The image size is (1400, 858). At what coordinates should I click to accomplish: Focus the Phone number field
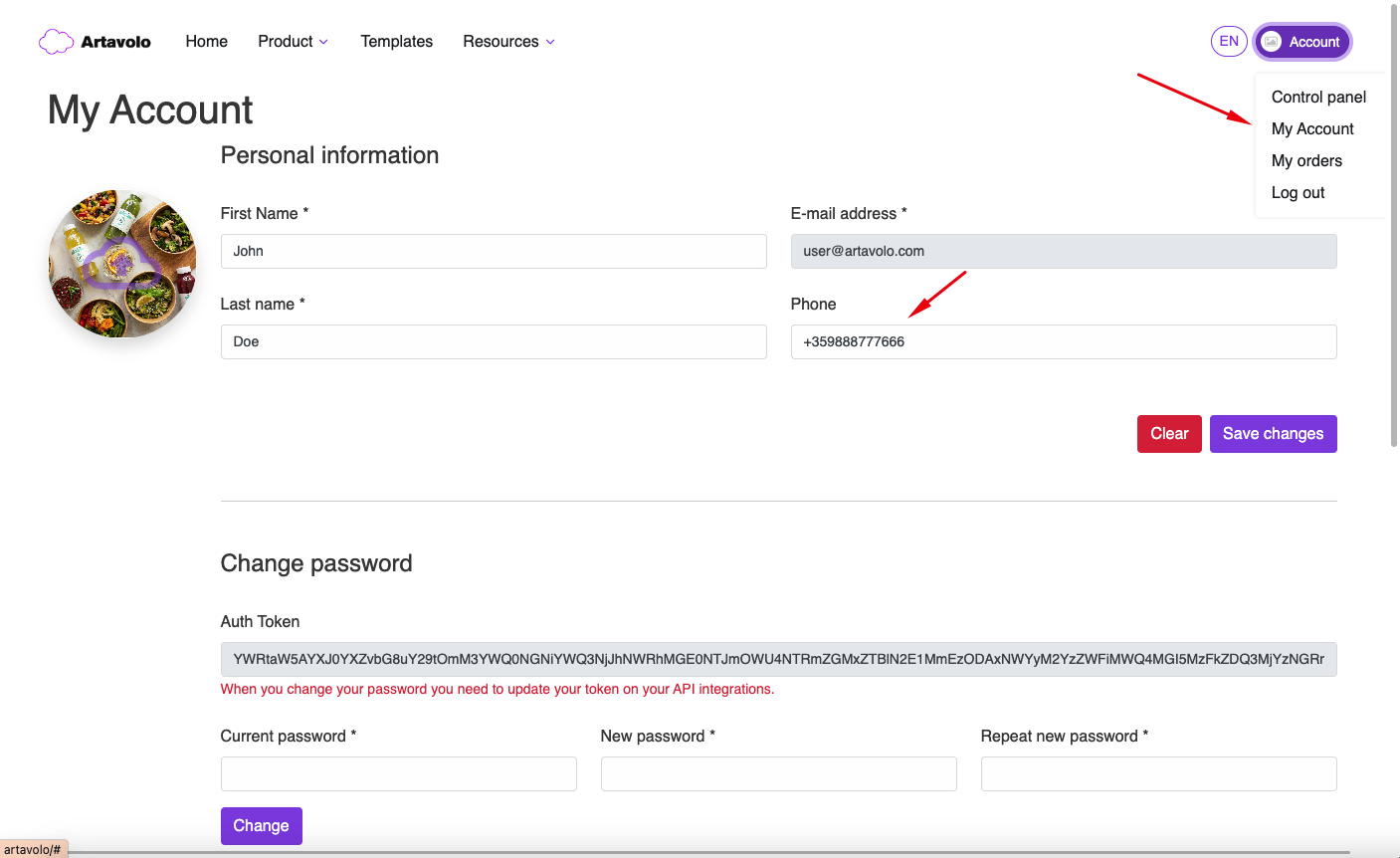coord(1064,341)
